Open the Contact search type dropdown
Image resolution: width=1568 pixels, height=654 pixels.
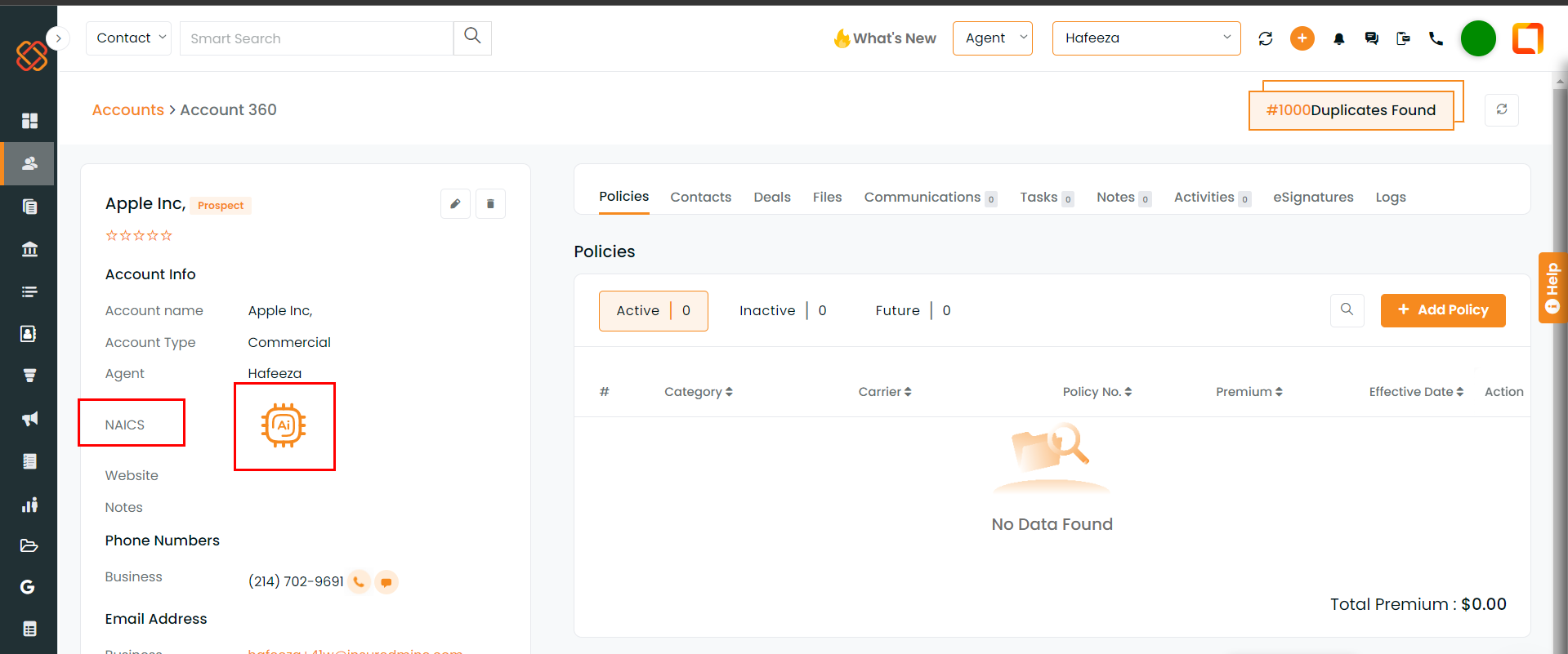coord(128,38)
